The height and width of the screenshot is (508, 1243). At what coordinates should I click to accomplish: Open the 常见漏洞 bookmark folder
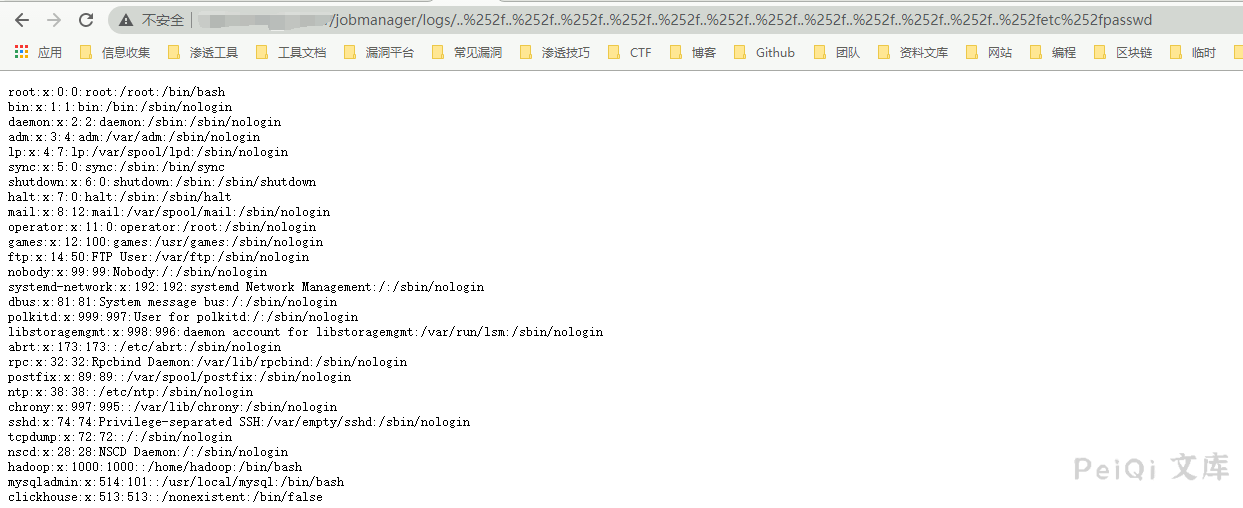[x=467, y=53]
